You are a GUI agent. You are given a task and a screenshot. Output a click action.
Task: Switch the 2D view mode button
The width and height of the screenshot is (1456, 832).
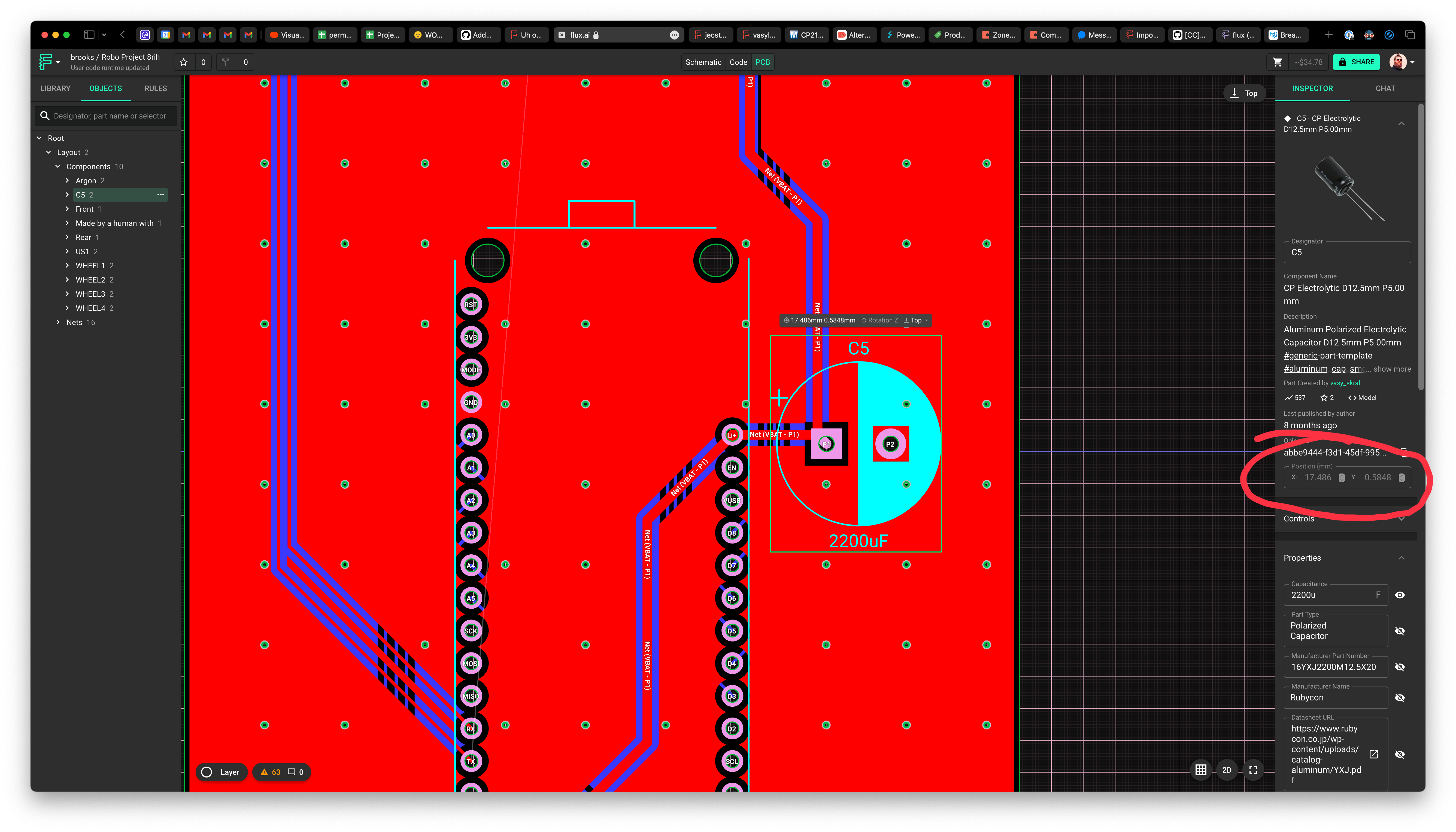pyautogui.click(x=1226, y=770)
